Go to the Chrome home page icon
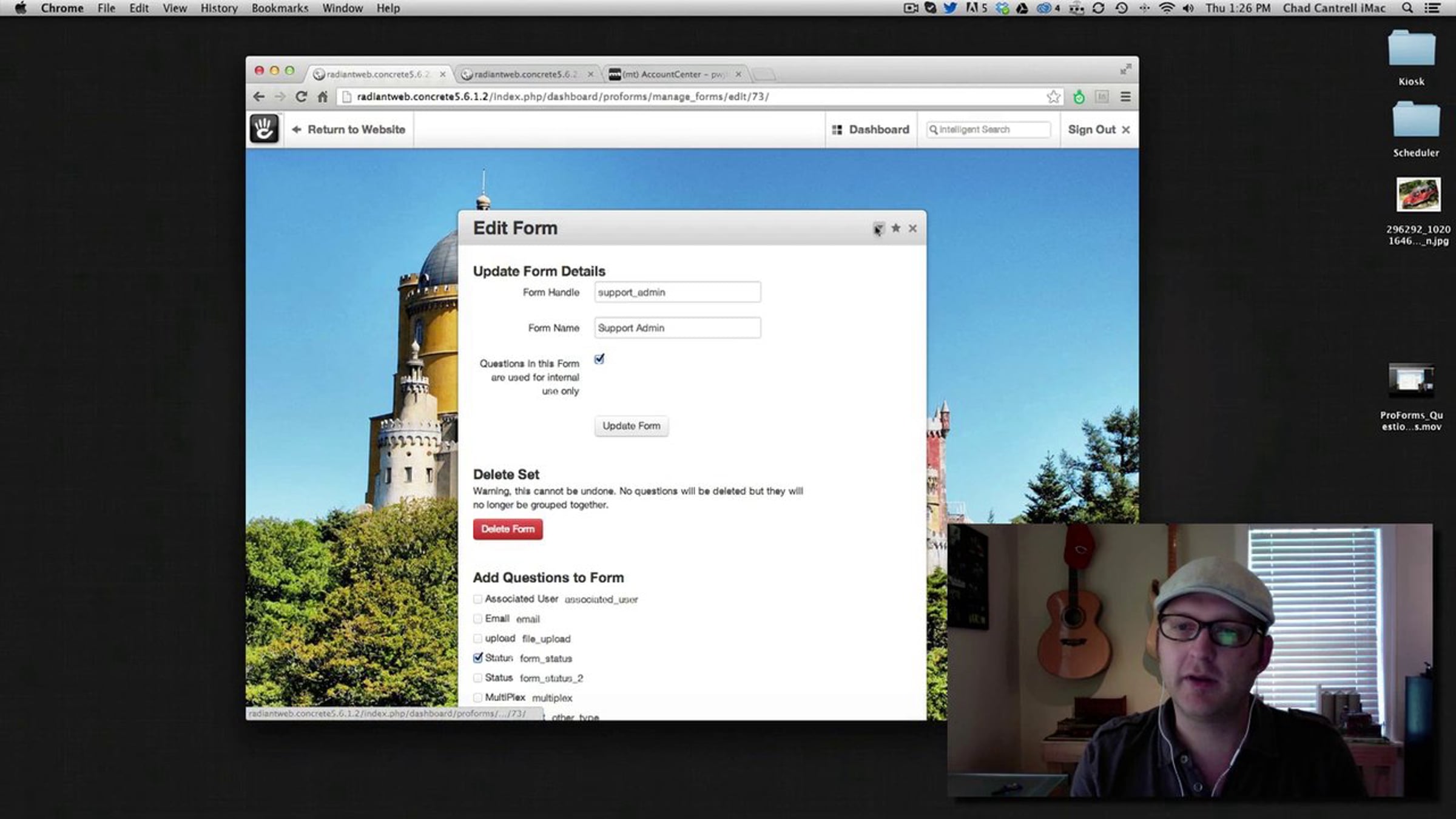This screenshot has height=819, width=1456. point(323,96)
